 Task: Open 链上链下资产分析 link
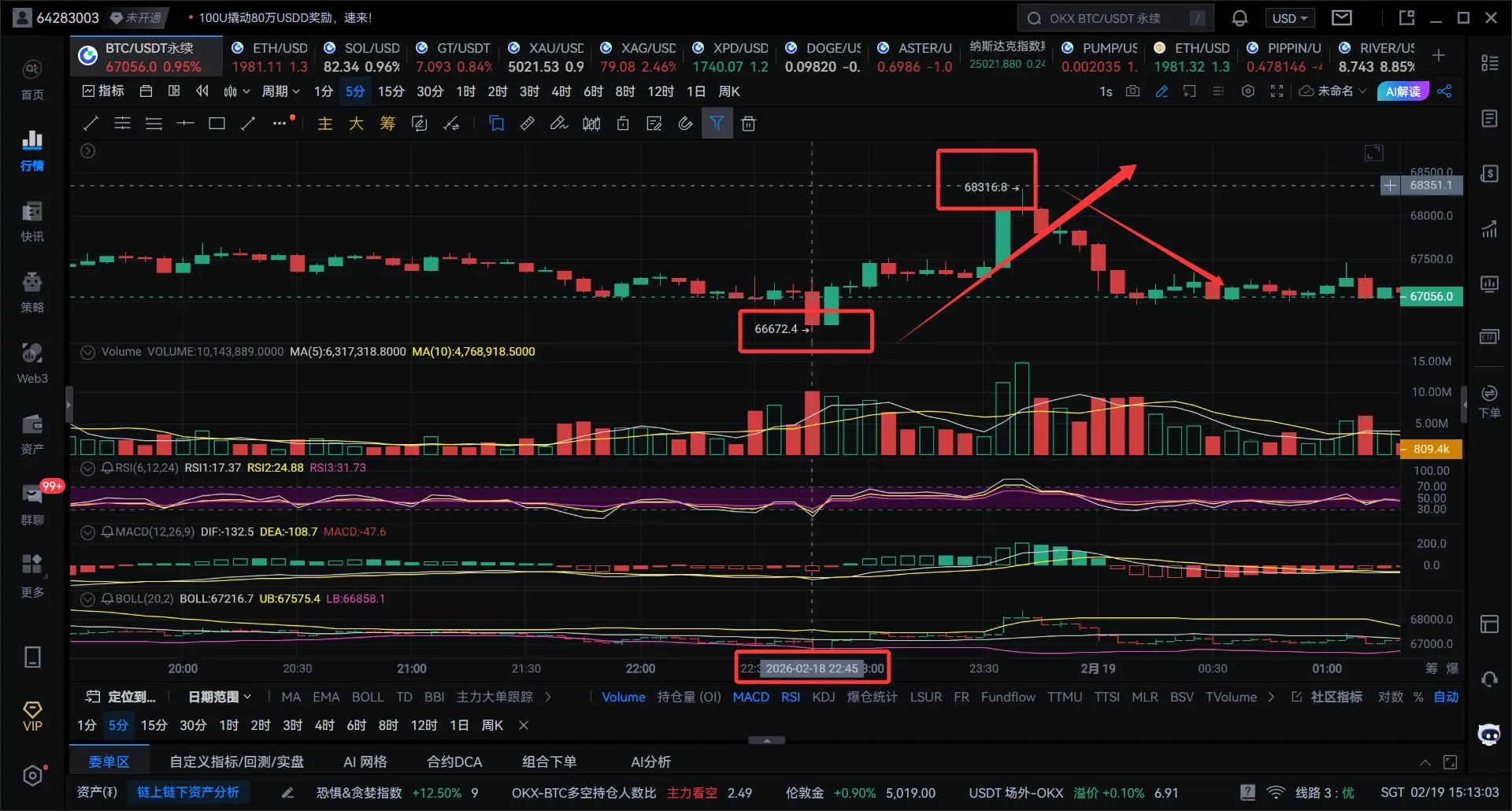(188, 792)
